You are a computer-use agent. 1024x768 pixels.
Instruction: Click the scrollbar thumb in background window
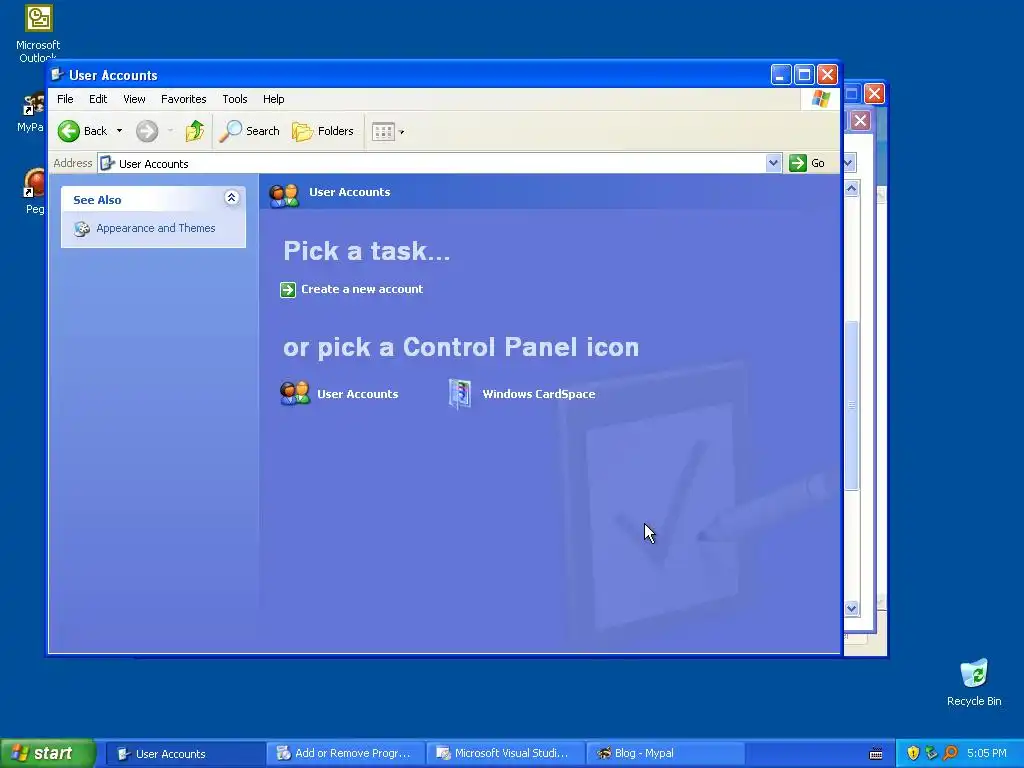(852, 405)
